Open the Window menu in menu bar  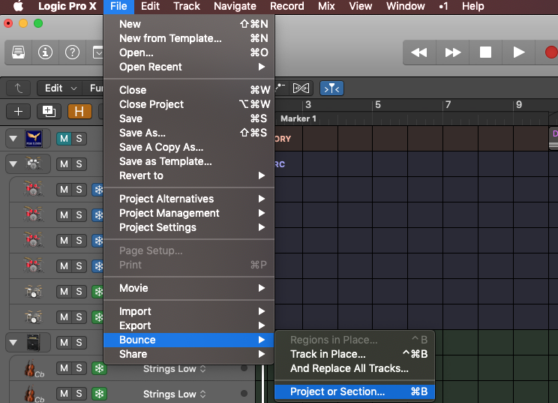click(405, 6)
